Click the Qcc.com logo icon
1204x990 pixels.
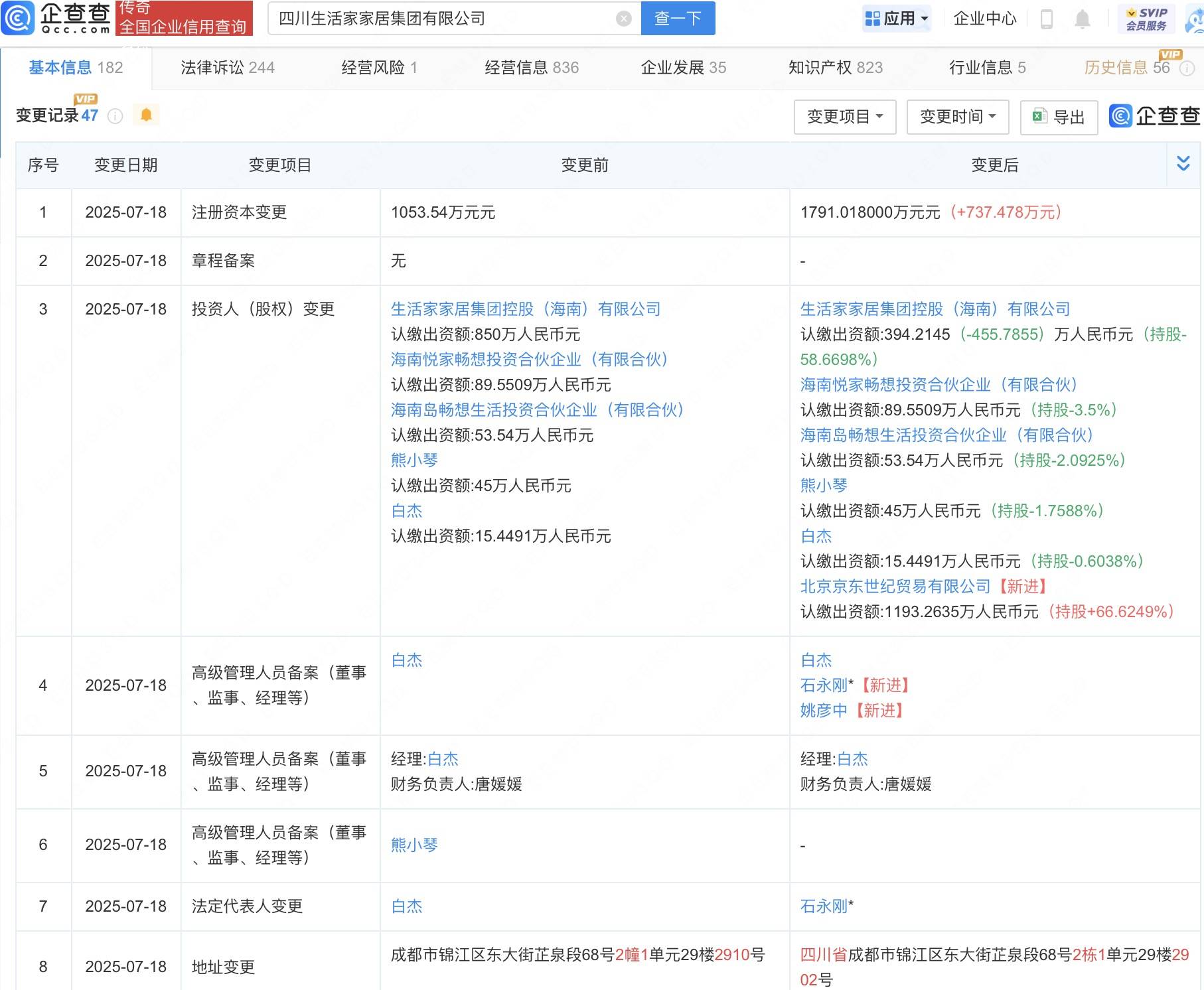[x=18, y=18]
